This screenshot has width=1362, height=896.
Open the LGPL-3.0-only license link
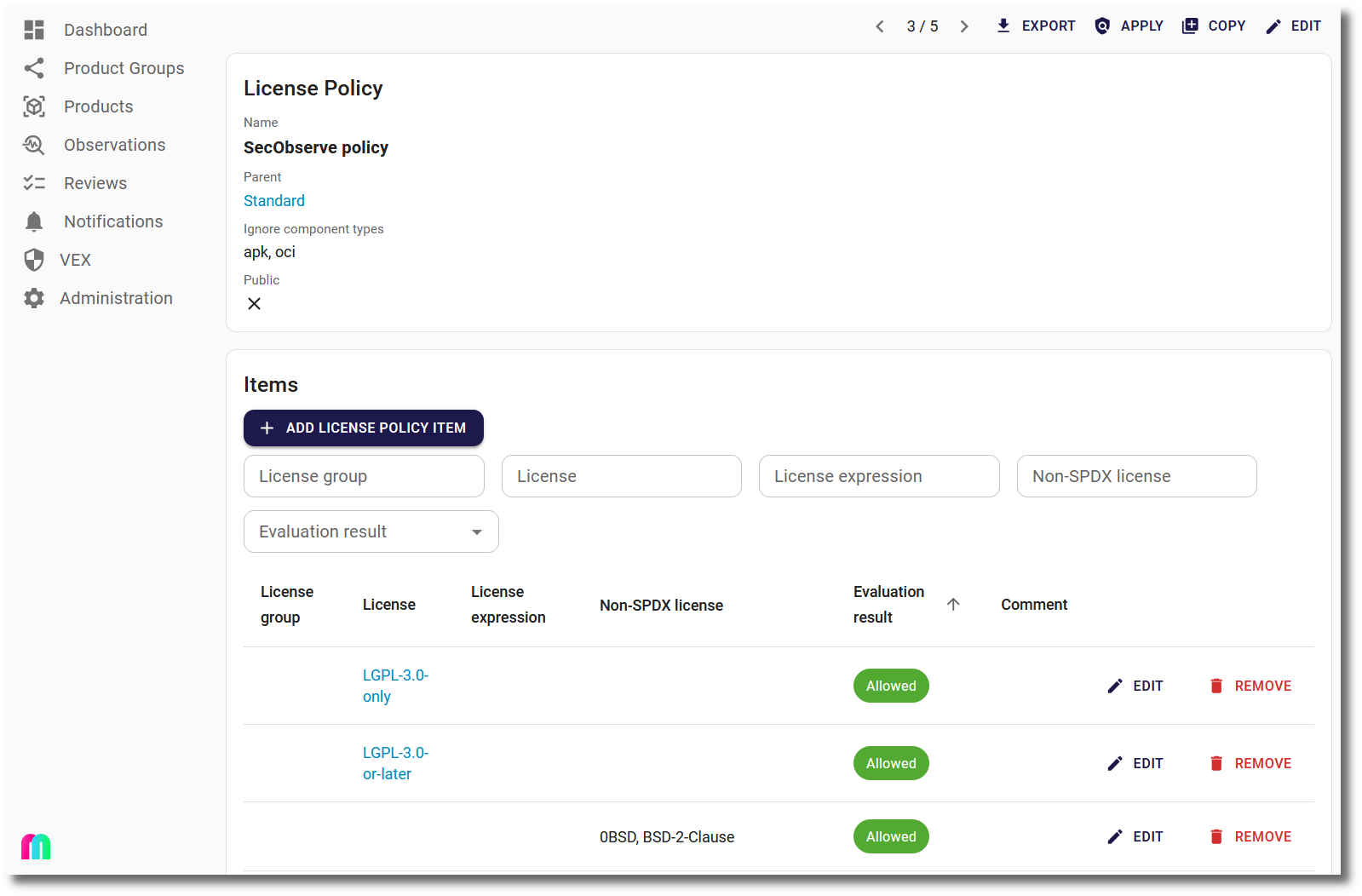point(395,686)
